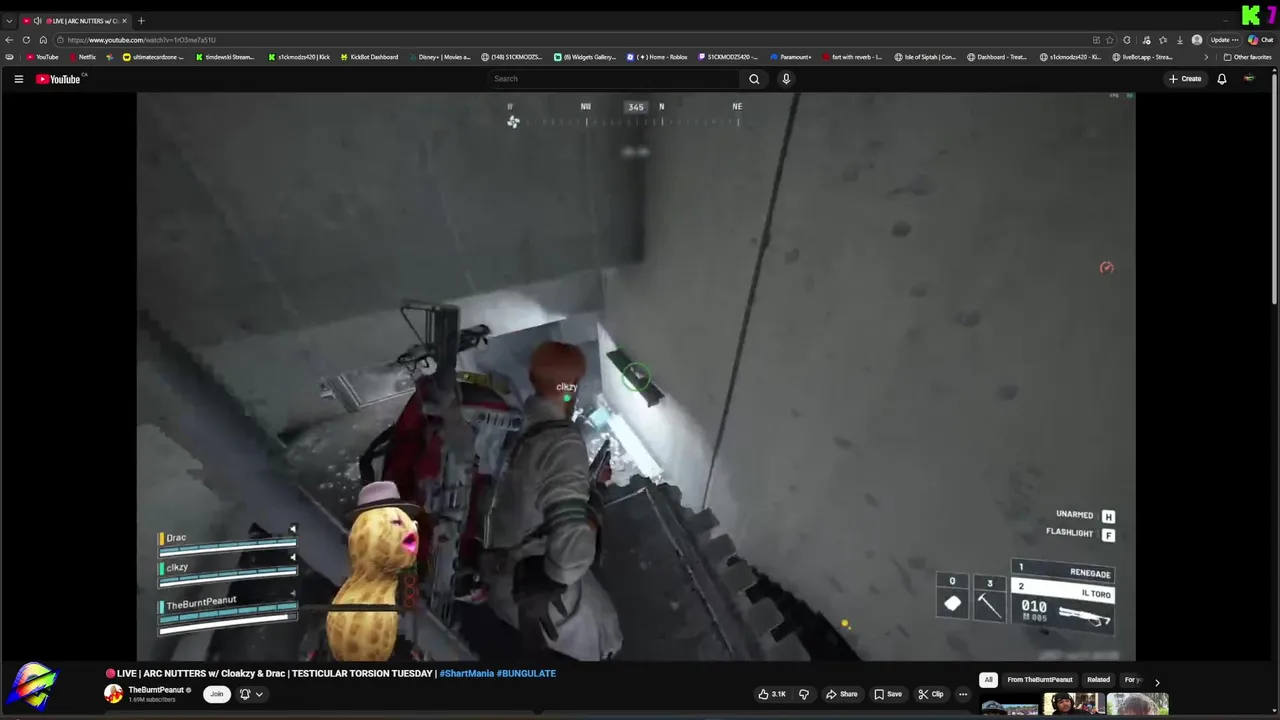Open a new browser tab
The width and height of the screenshot is (1280, 720).
tap(141, 21)
